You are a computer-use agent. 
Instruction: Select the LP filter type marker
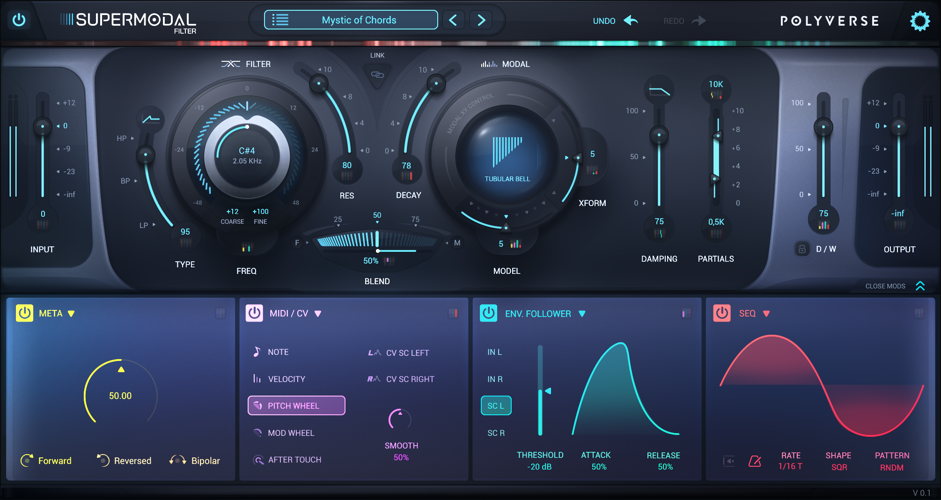coord(144,225)
